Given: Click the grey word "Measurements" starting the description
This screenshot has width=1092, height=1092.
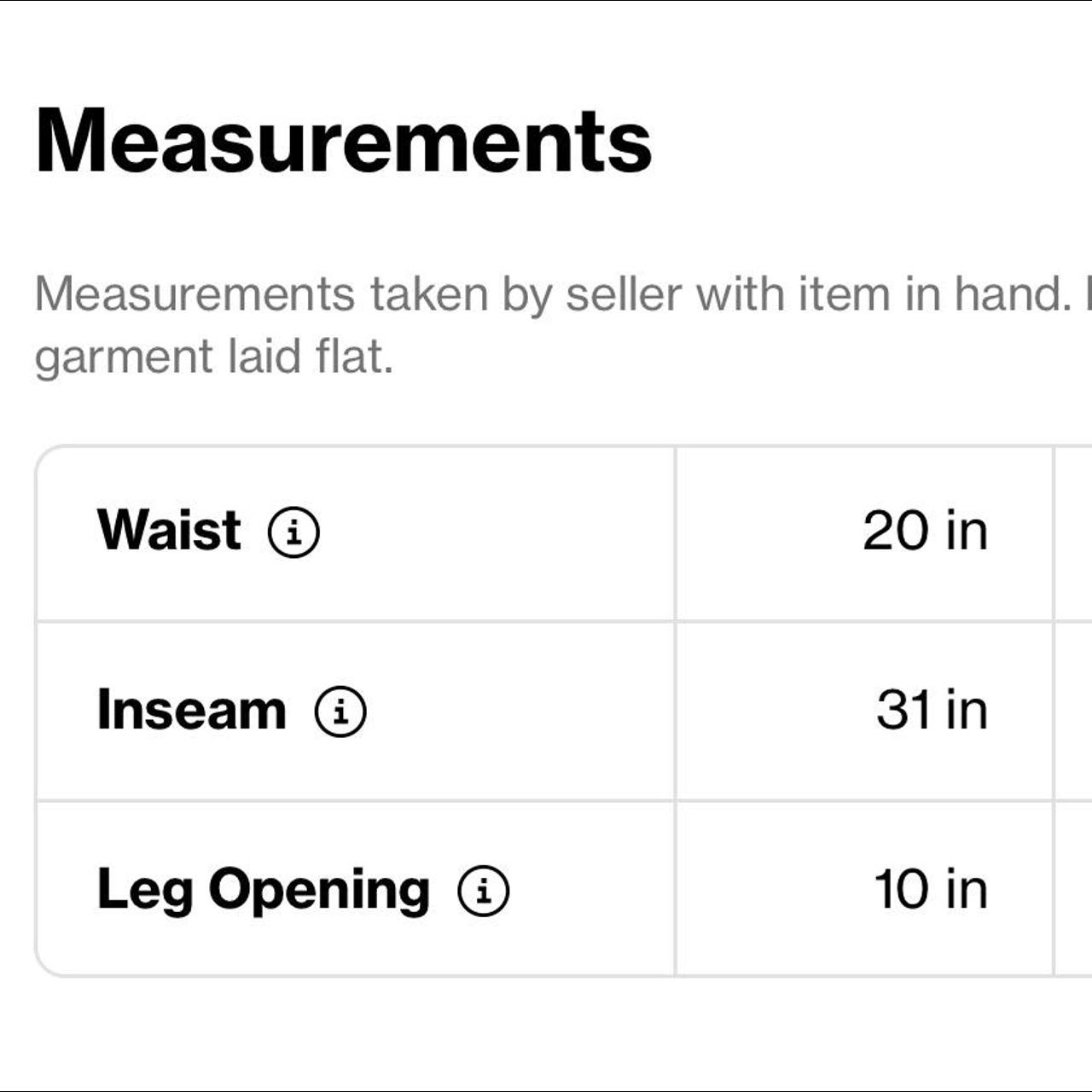Looking at the screenshot, I should click(194, 294).
